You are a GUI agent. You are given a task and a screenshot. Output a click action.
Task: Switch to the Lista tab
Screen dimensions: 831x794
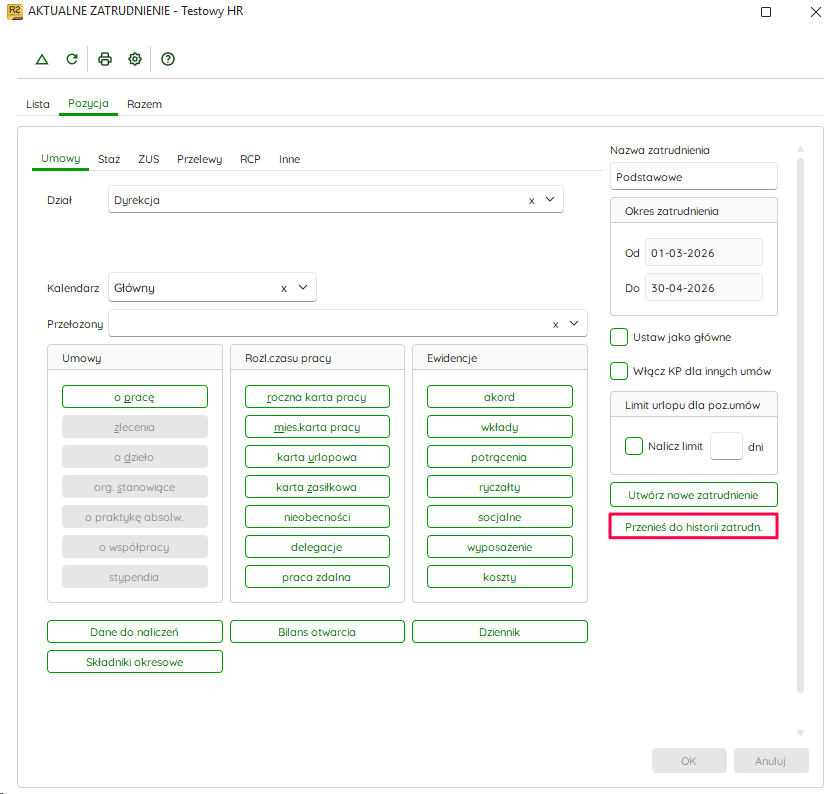(x=38, y=104)
